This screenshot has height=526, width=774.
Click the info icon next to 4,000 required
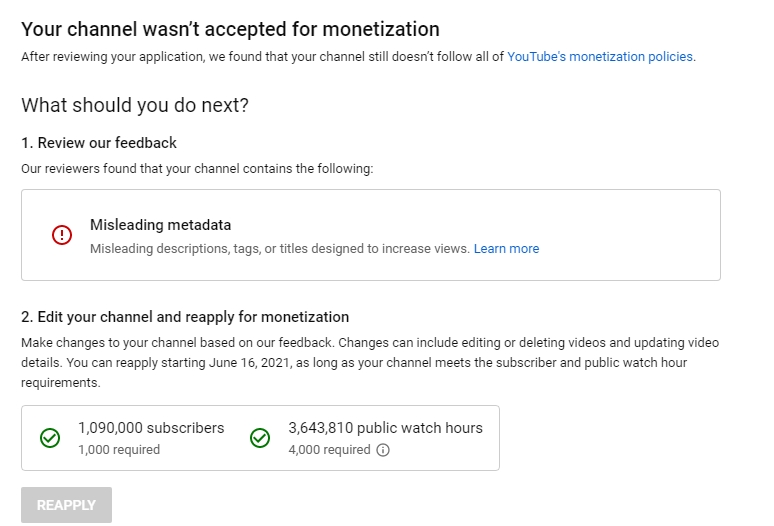383,450
